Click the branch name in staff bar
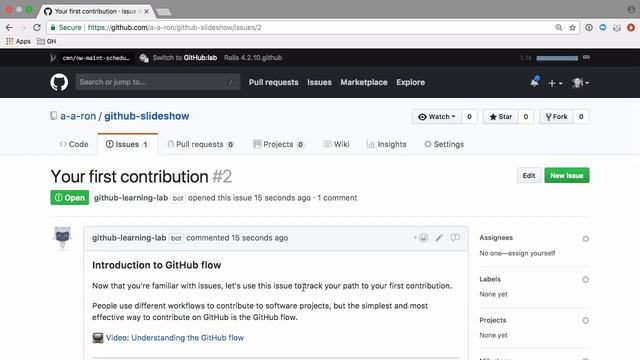 click(x=96, y=58)
